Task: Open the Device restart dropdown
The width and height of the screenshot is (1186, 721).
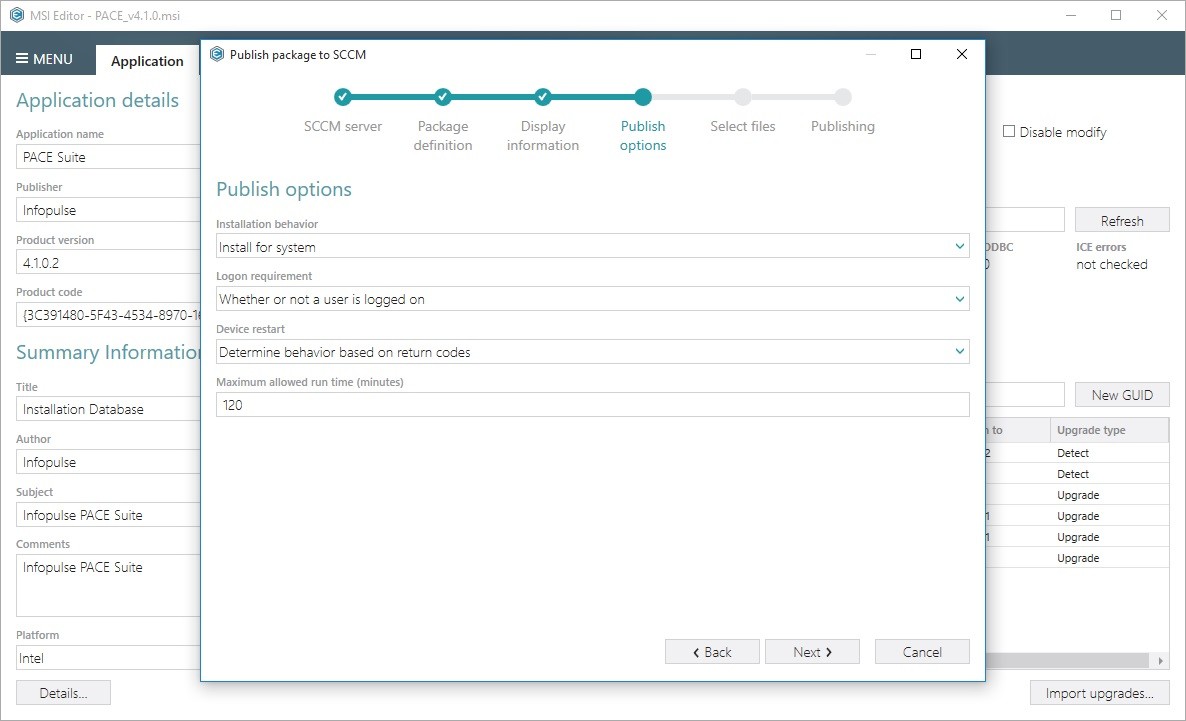Action: click(592, 352)
